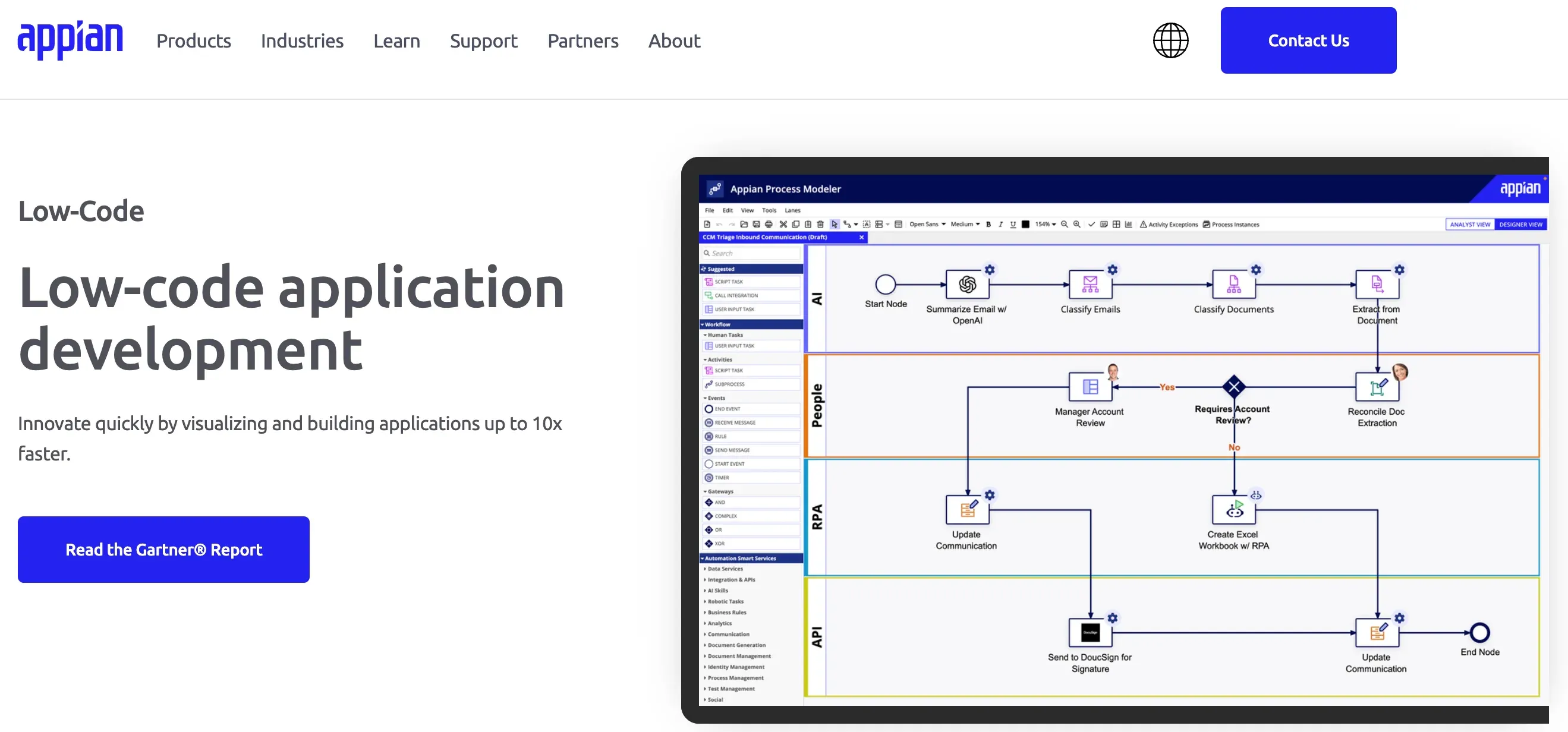The width and height of the screenshot is (1568, 732).
Task: Open the Open Sans font dropdown
Action: point(928,225)
